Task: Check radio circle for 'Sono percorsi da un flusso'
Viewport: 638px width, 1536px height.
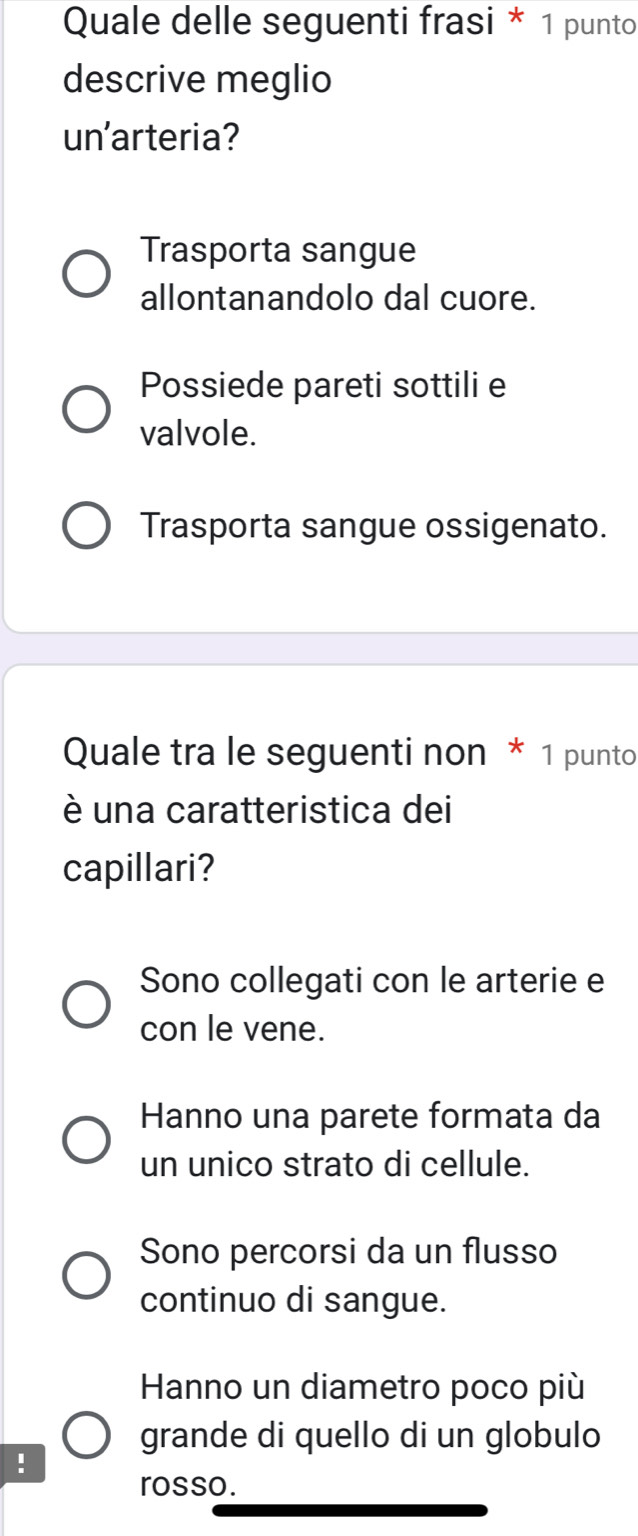Action: click(87, 1276)
